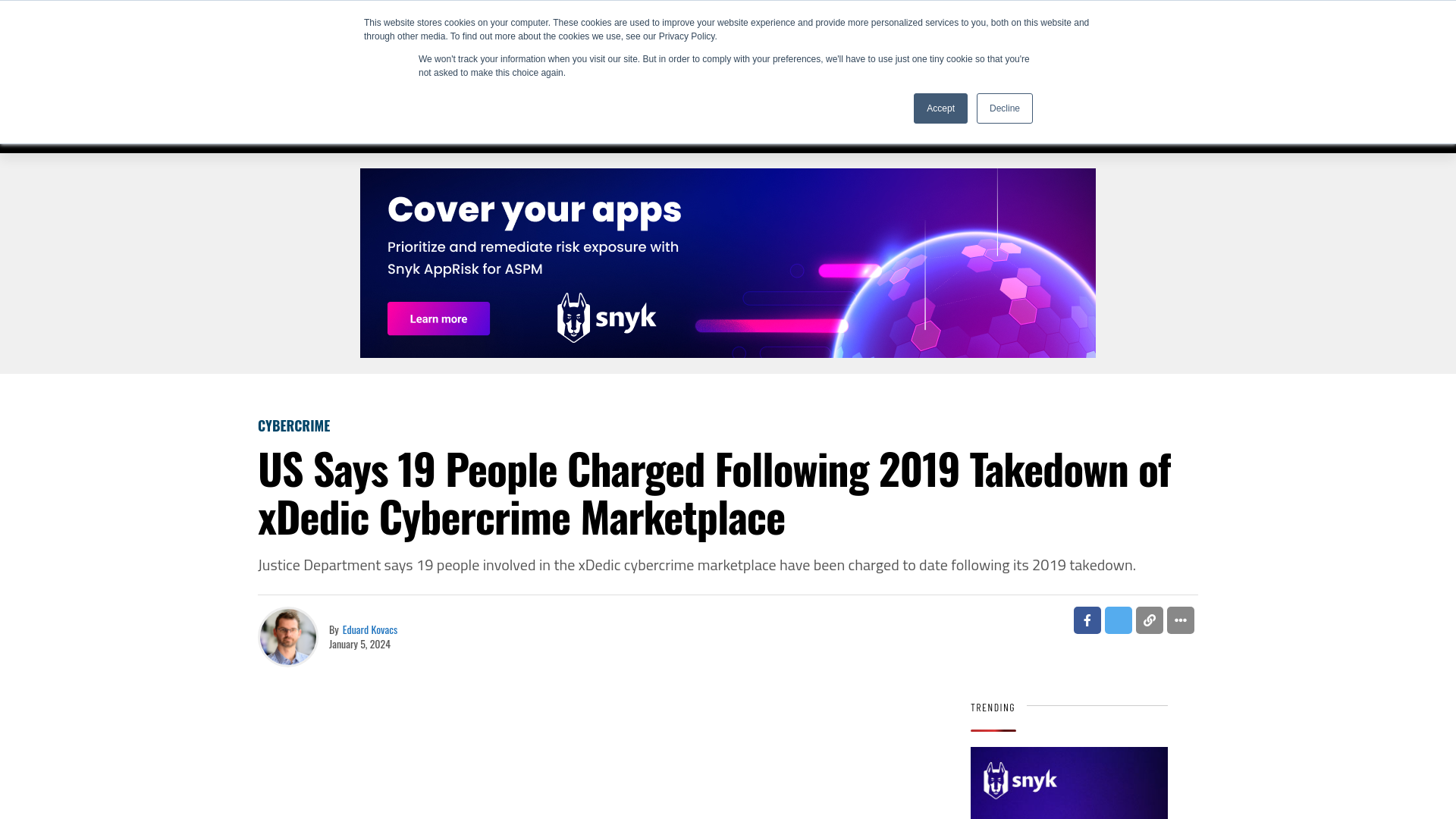The image size is (1456, 819).
Task: Click Eduard Kovacs author link
Action: click(370, 629)
